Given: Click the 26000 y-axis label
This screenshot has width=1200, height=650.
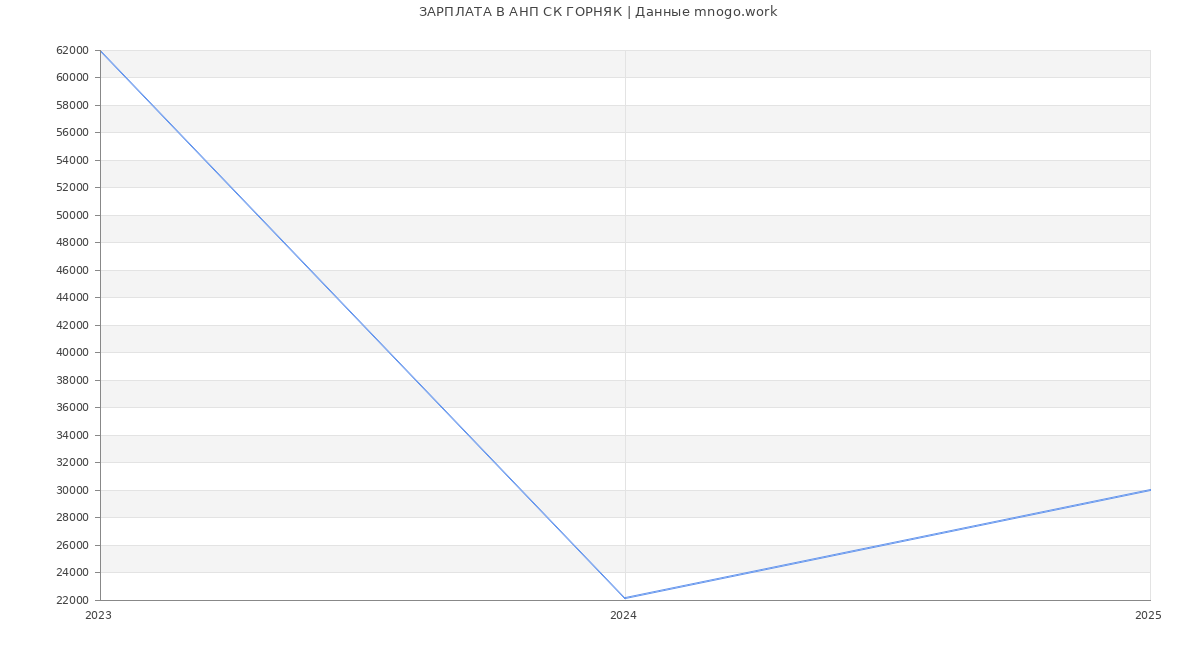Looking at the screenshot, I should 72,545.
